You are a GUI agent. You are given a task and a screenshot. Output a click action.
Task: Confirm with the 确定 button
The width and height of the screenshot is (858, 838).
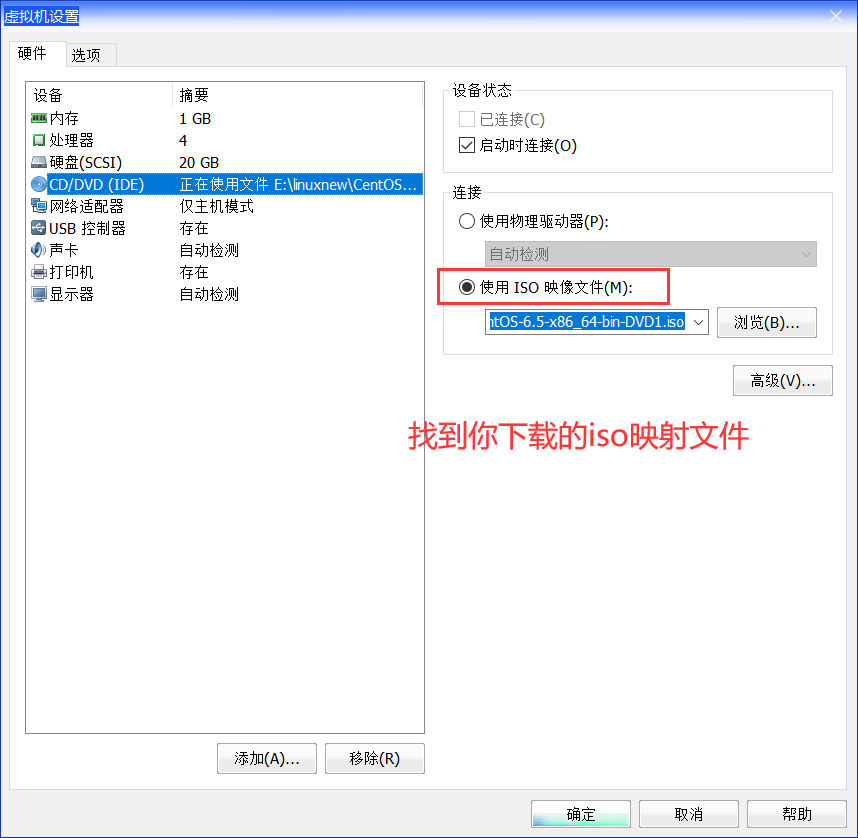tap(581, 814)
